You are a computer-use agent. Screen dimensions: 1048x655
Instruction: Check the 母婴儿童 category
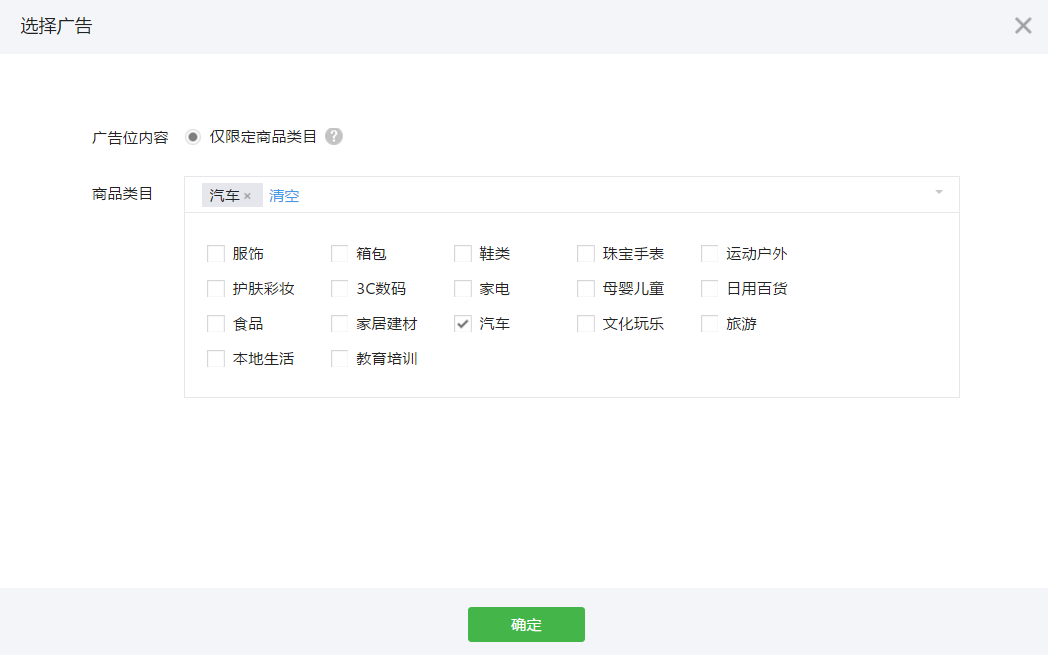point(586,289)
